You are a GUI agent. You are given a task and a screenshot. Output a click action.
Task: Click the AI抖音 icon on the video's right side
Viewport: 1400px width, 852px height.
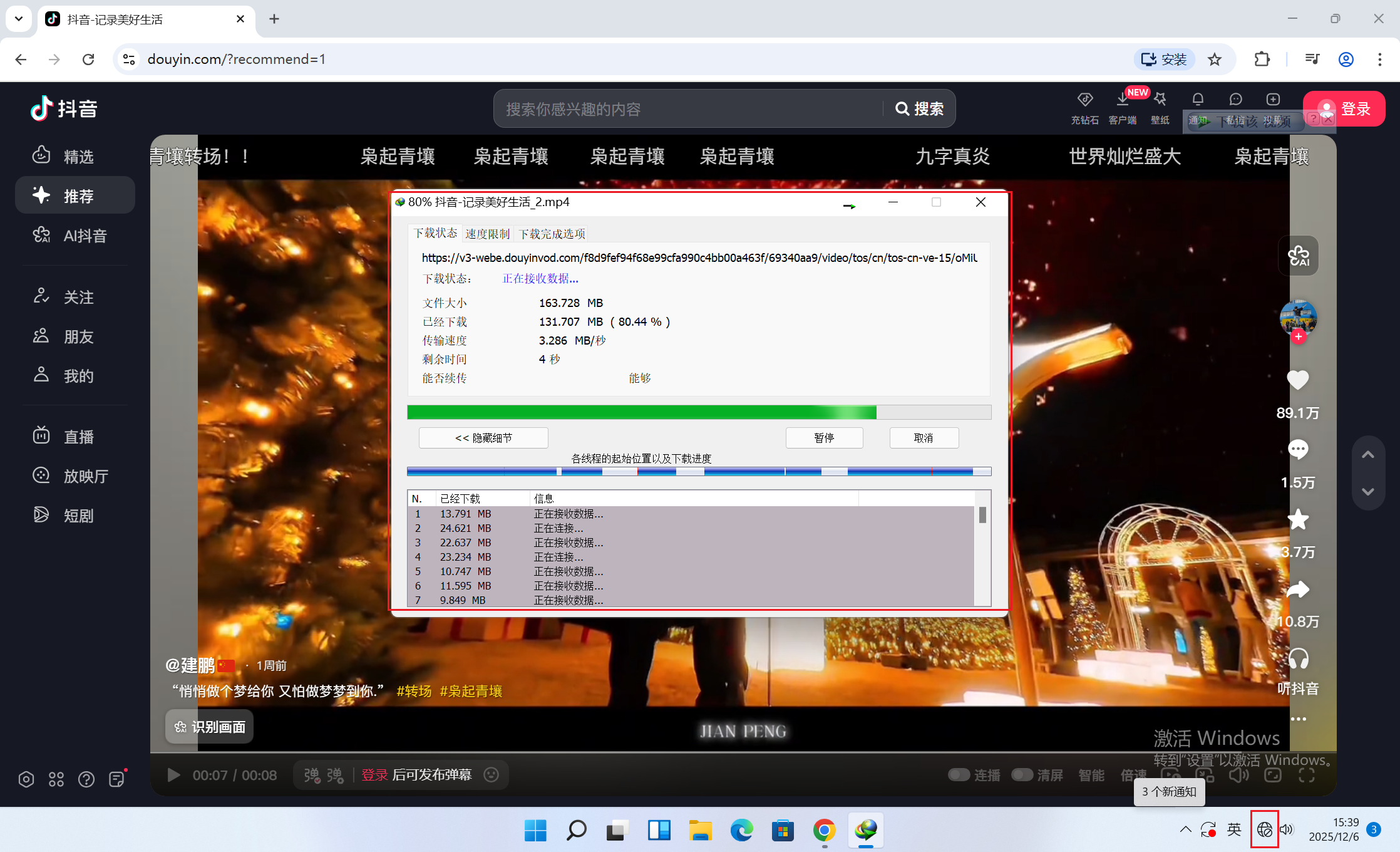[x=1298, y=256]
